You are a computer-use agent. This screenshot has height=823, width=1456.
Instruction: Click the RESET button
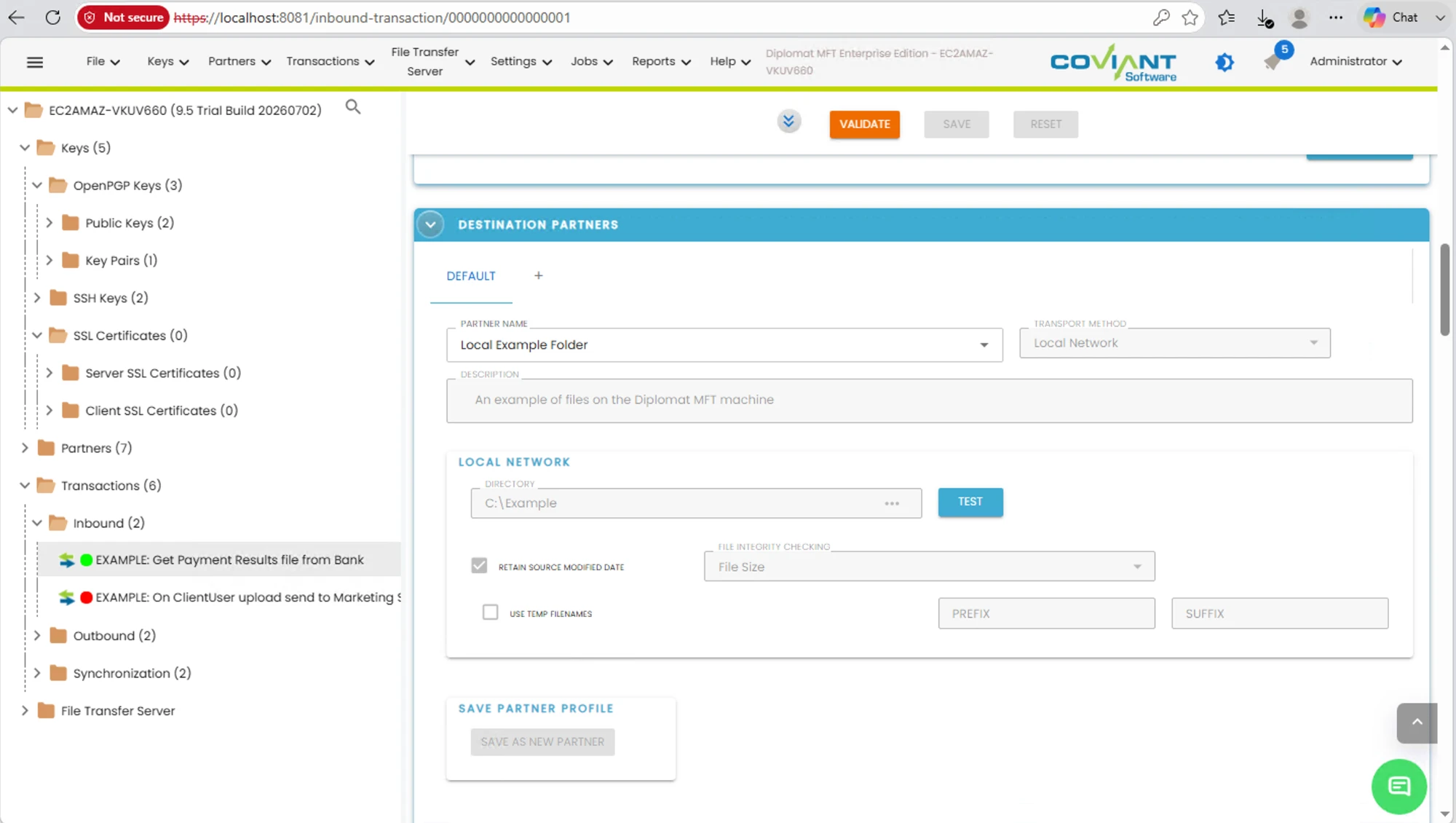pos(1045,124)
